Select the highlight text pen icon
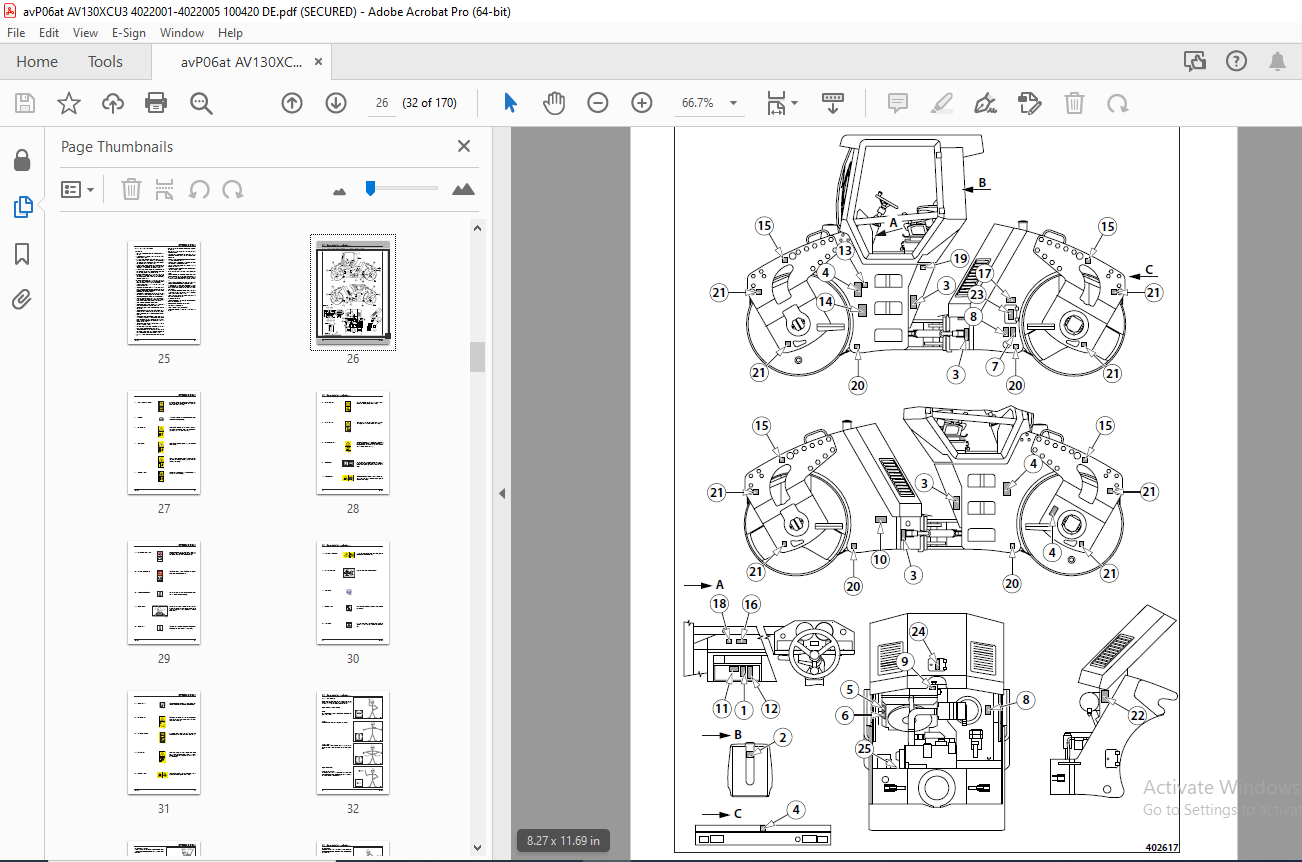Viewport: 1302px width, 862px height. [x=941, y=103]
